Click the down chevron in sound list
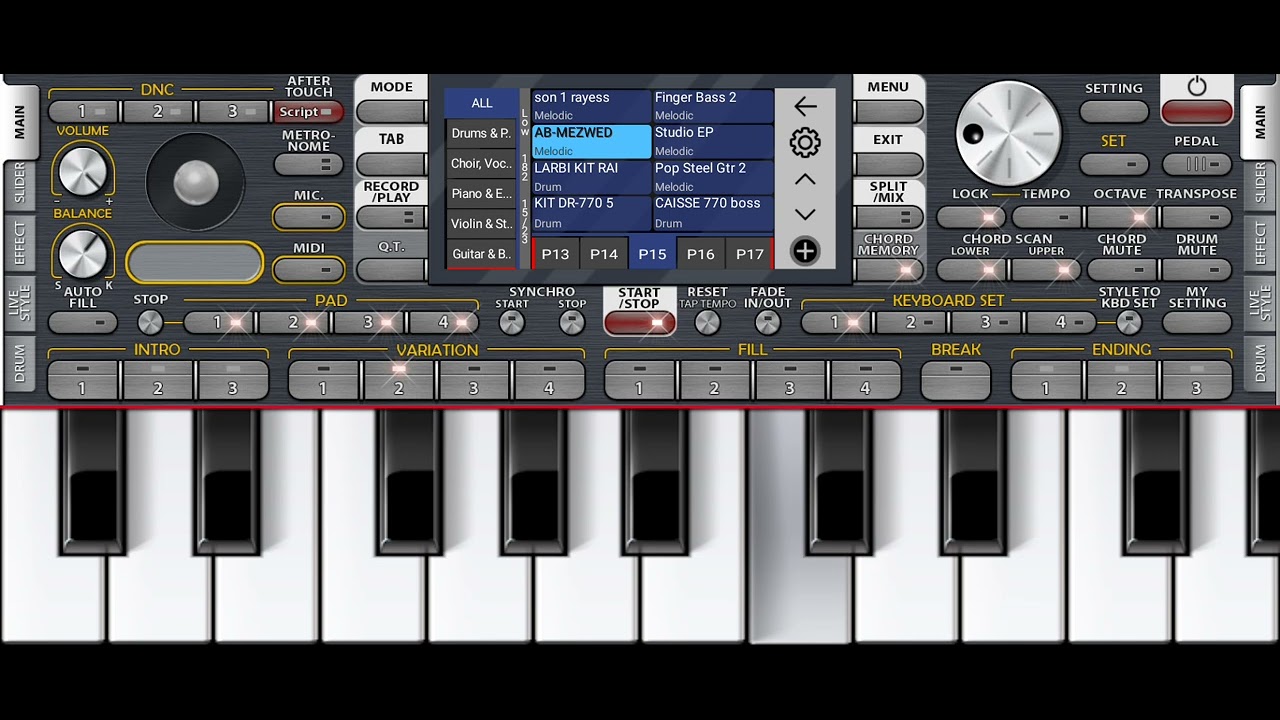 [805, 214]
